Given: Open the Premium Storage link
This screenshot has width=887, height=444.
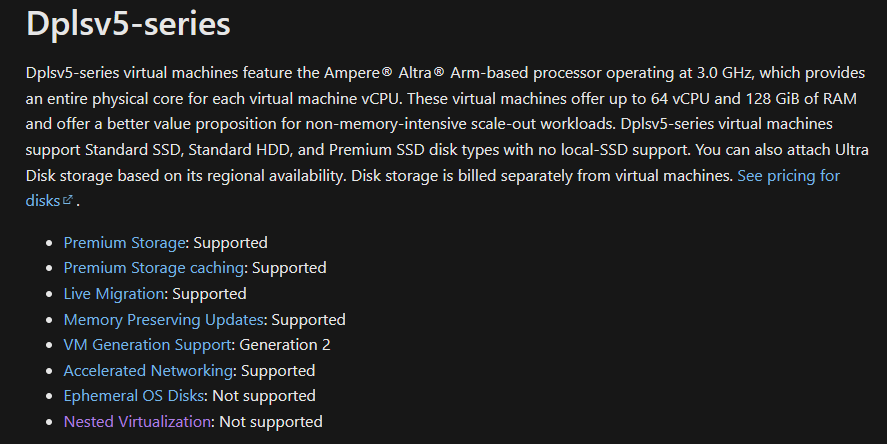Looking at the screenshot, I should point(124,243).
